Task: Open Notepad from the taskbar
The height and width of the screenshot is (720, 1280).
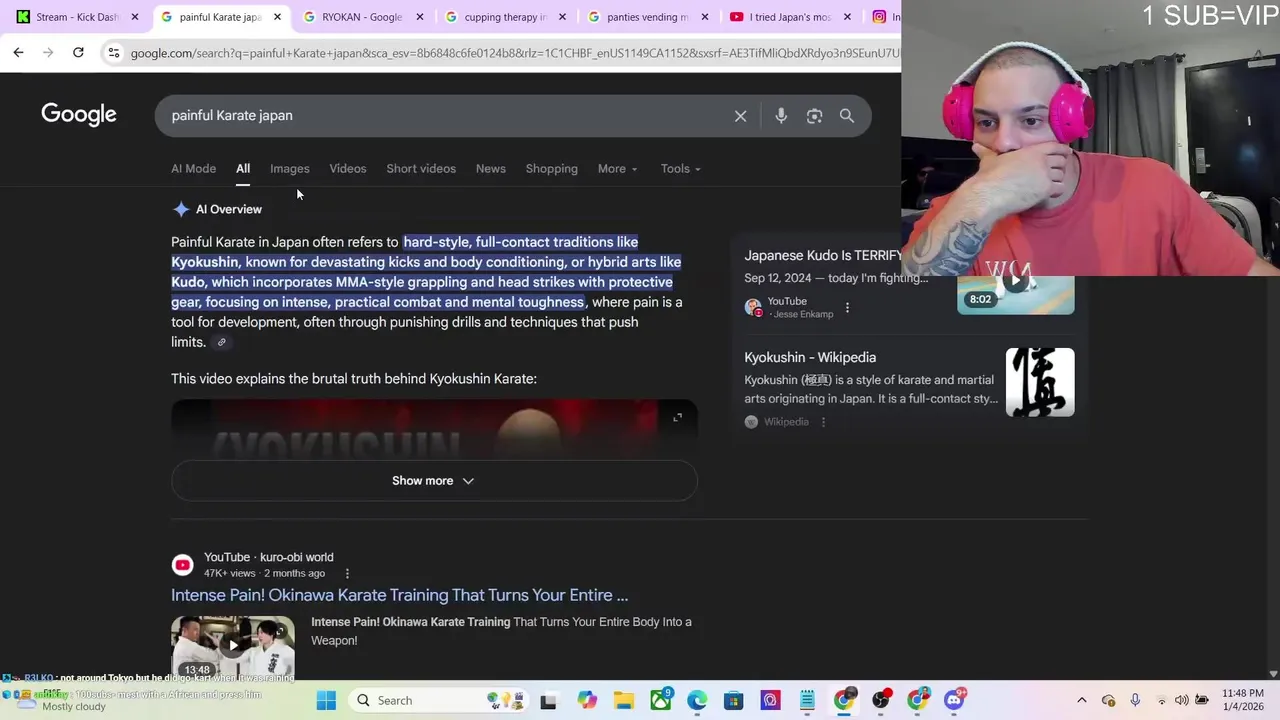Action: (x=807, y=700)
